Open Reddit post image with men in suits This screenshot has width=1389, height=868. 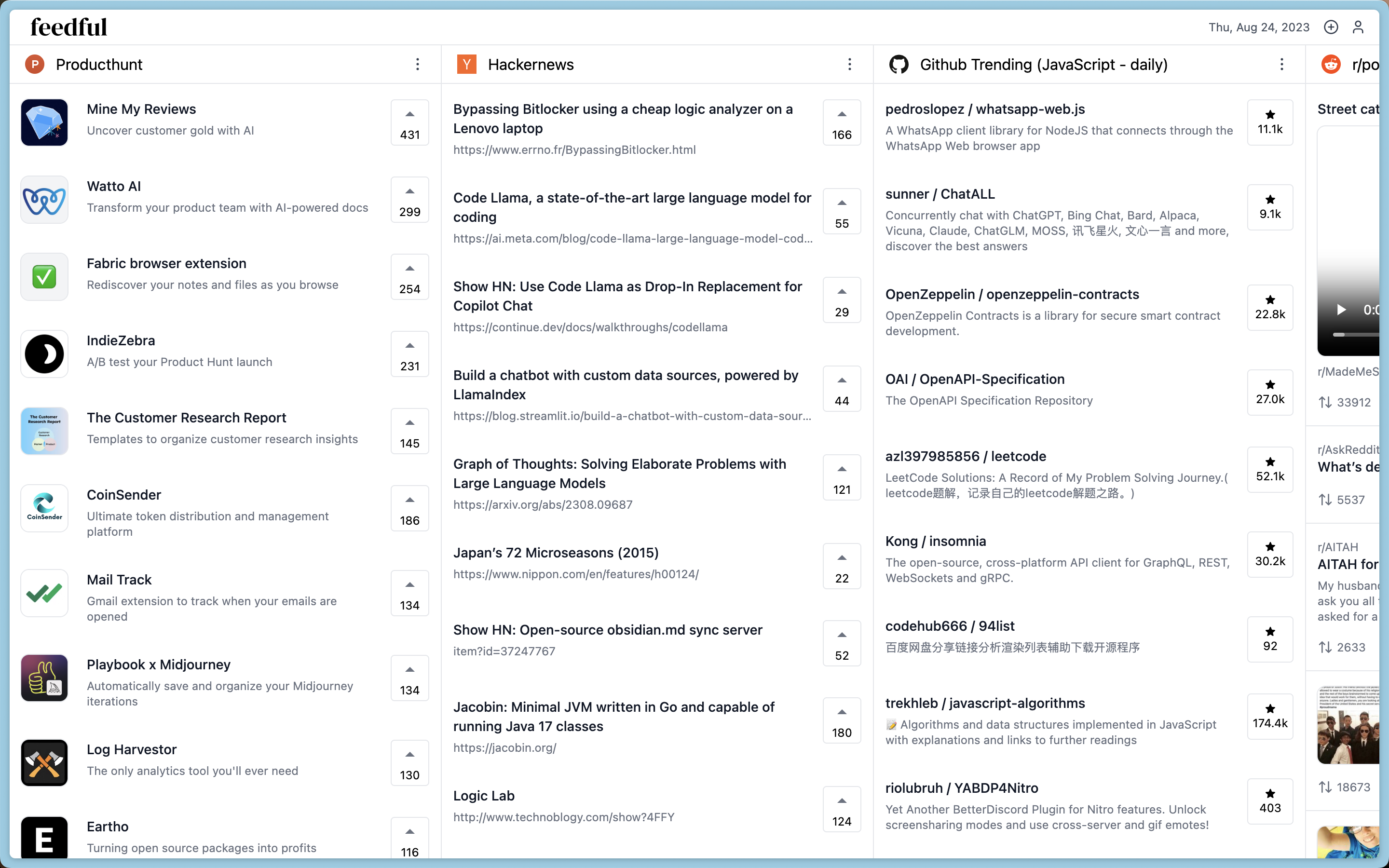tap(1348, 725)
